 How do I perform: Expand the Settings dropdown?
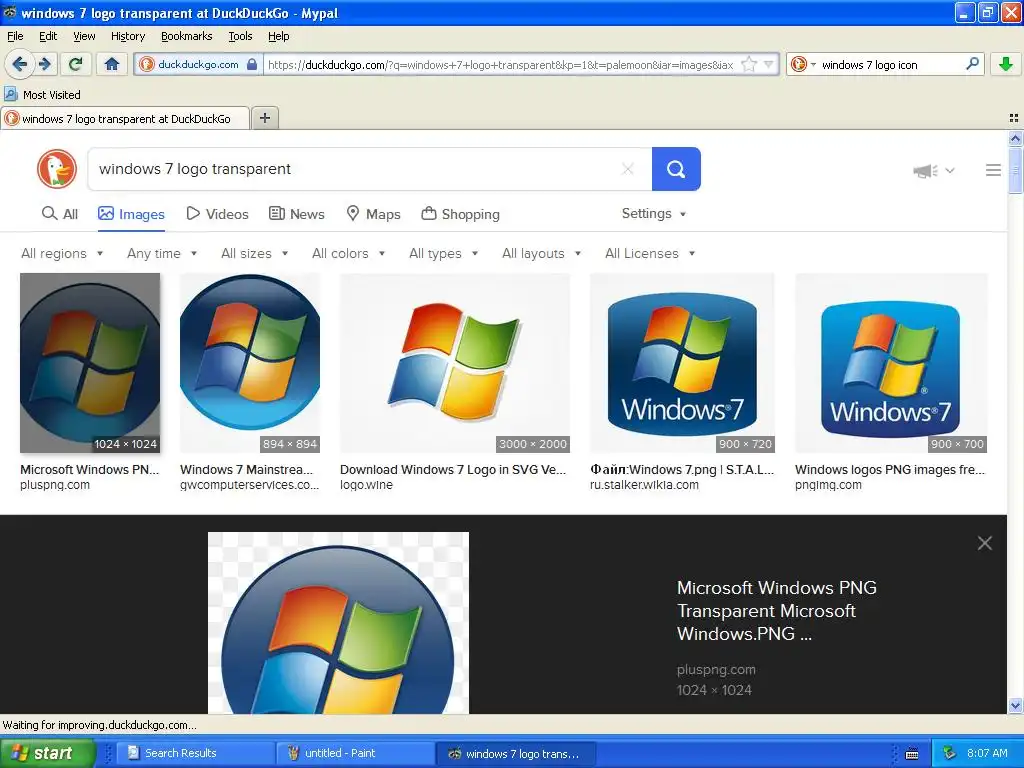[654, 214]
